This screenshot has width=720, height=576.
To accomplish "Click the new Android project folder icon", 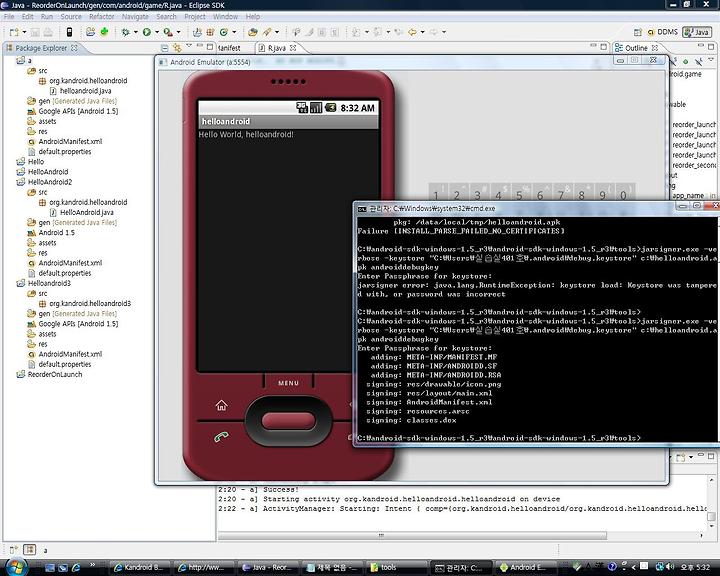I will [90, 32].
